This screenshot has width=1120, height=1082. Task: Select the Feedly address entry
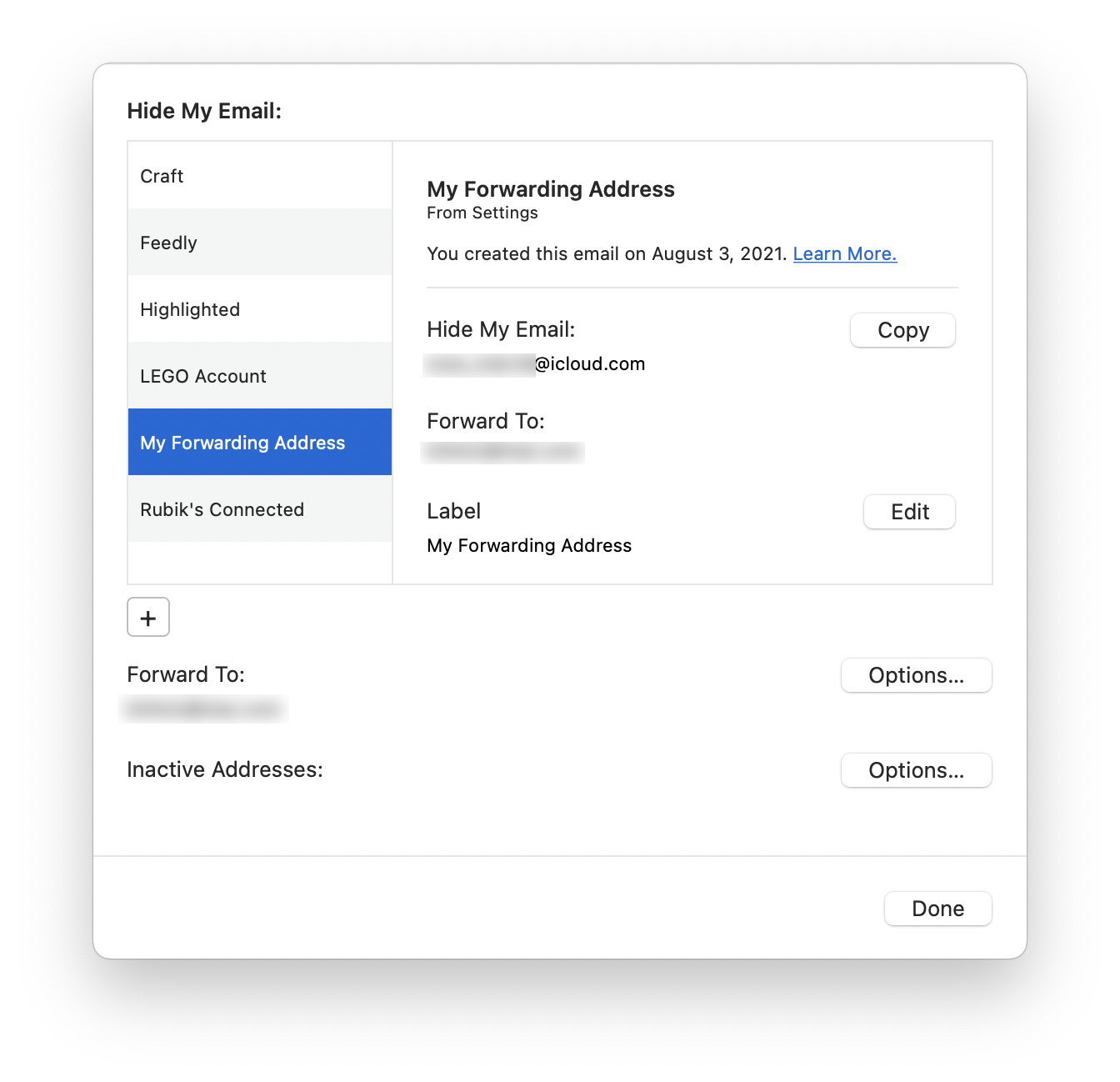click(260, 242)
